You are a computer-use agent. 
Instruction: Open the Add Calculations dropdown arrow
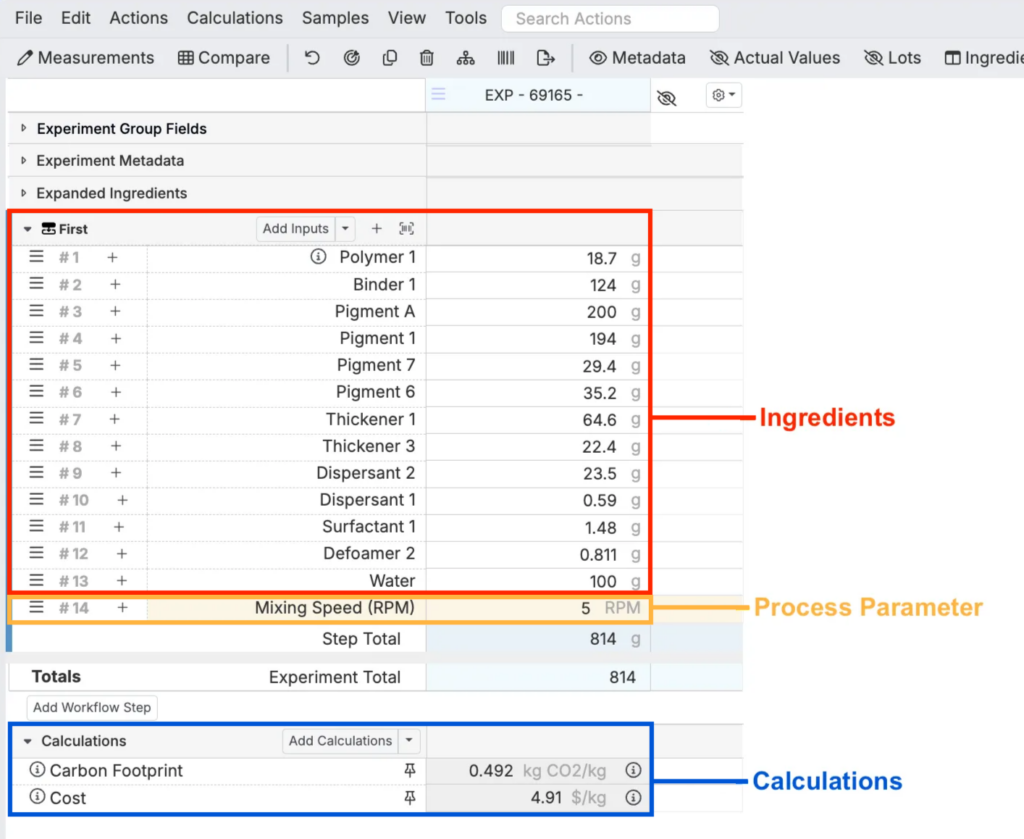(x=409, y=741)
